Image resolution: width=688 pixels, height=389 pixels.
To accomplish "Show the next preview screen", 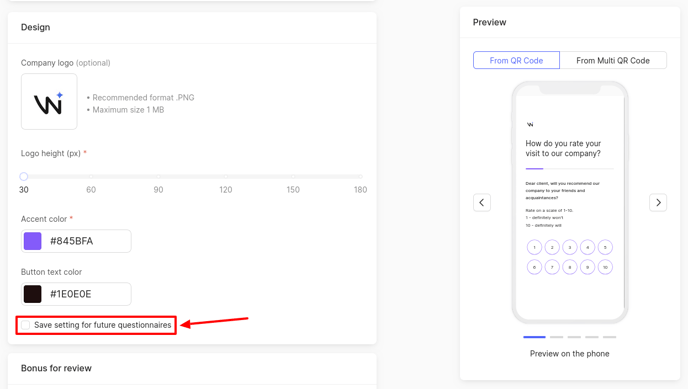I will (x=658, y=203).
